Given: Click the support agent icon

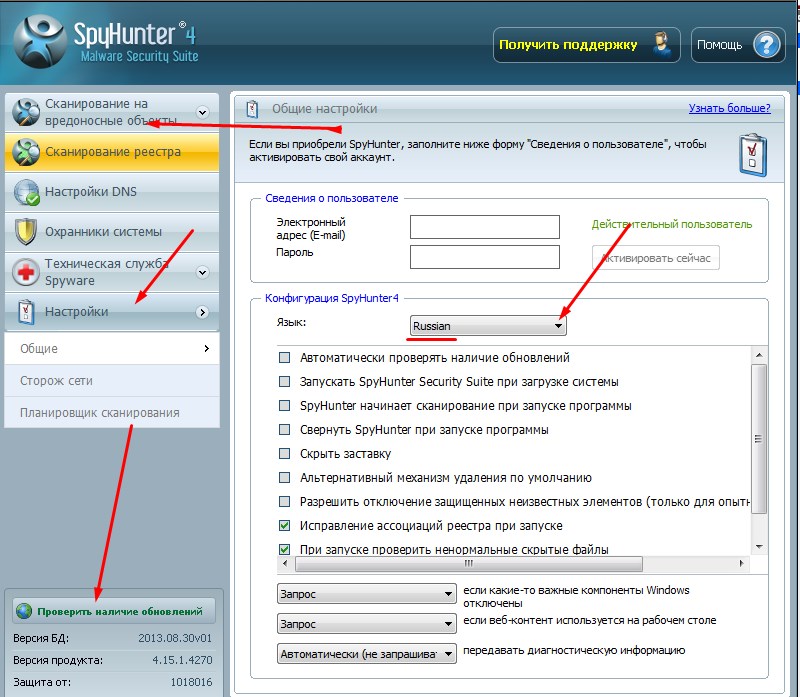Looking at the screenshot, I should (x=662, y=45).
